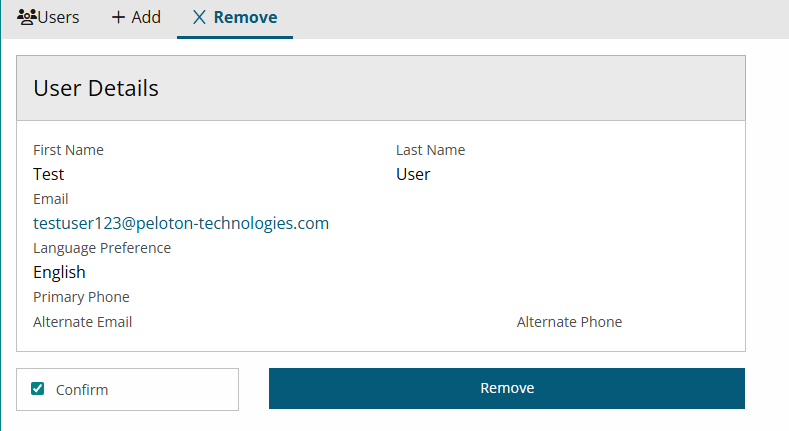Click the last name value User

413,174
